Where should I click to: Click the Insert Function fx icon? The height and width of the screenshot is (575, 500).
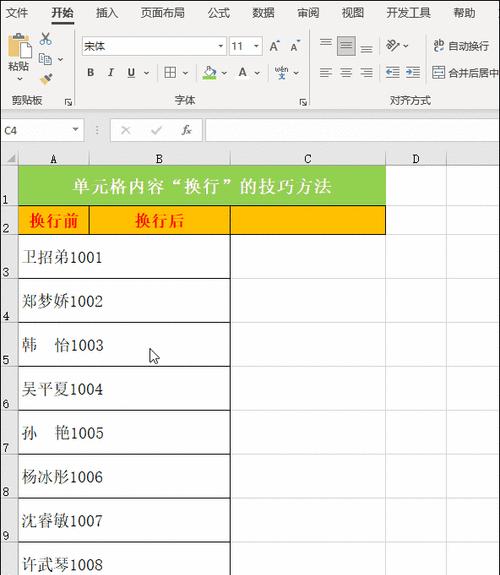pos(187,130)
